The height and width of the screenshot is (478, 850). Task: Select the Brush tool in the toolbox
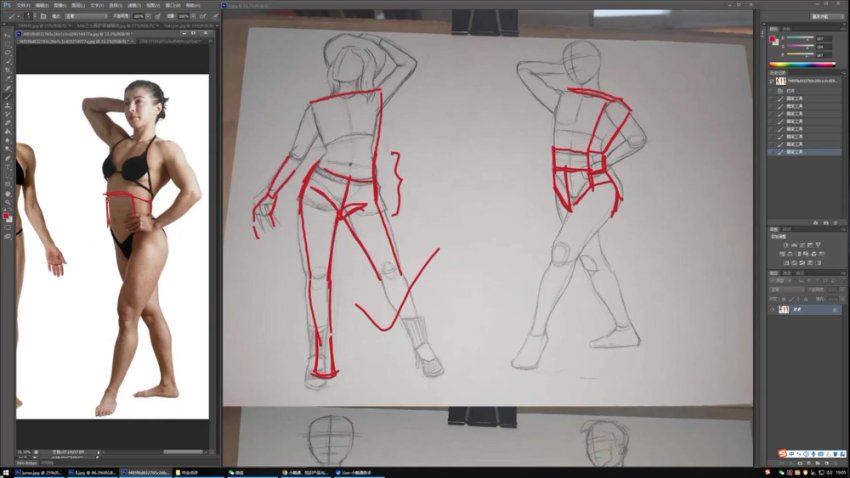[8, 96]
